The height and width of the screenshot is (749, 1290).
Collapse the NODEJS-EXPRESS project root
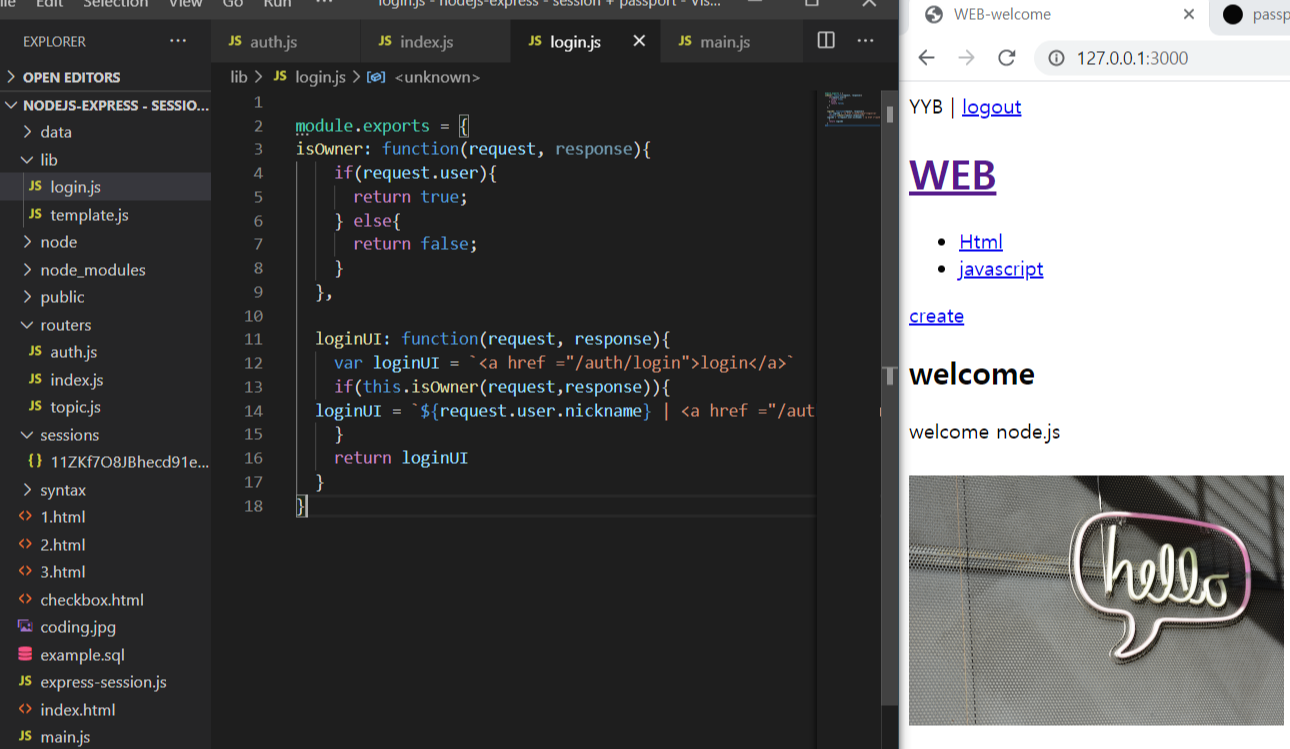(105, 105)
